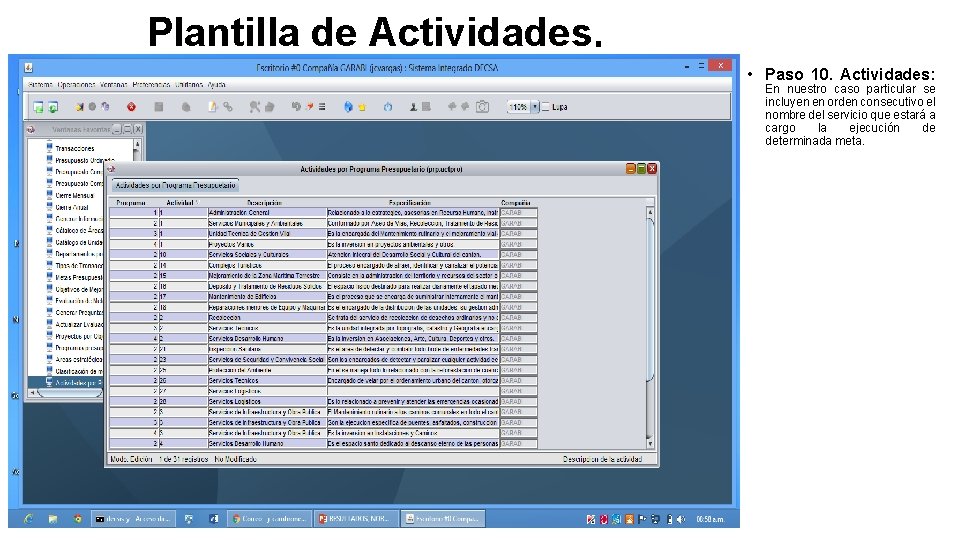Click the person silhouette toolbar icon

(x=413, y=107)
